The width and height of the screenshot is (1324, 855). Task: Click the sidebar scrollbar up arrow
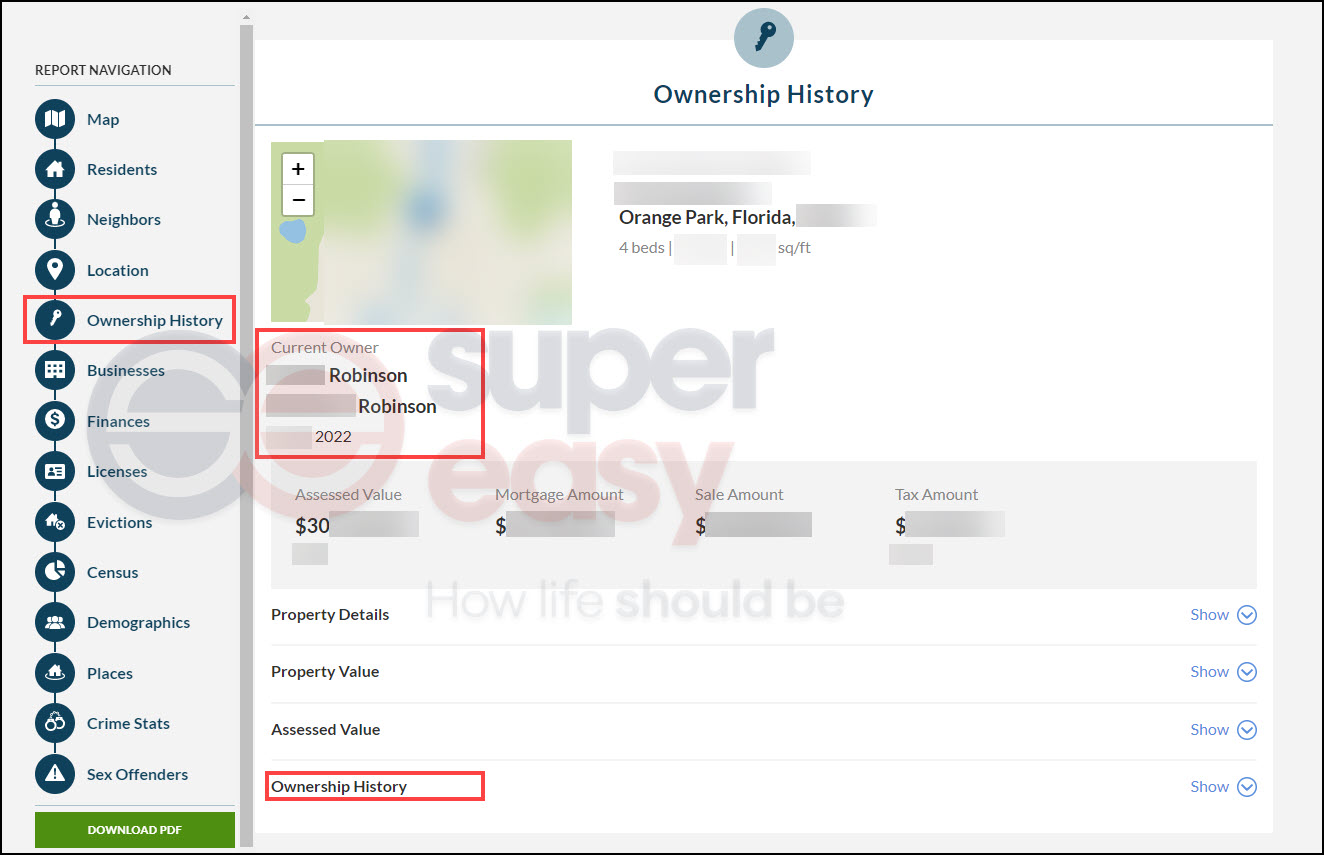point(246,18)
